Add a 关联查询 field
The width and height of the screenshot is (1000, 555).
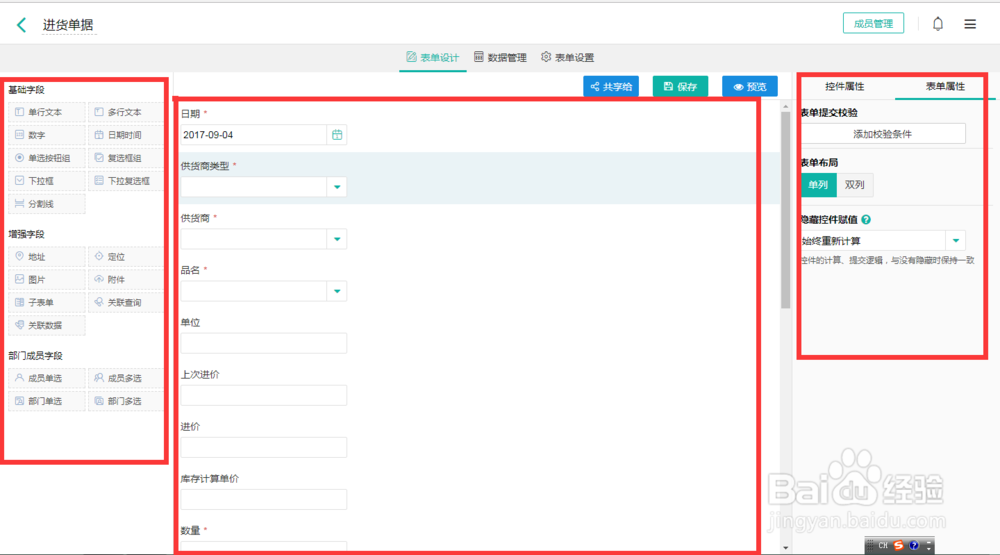(126, 302)
